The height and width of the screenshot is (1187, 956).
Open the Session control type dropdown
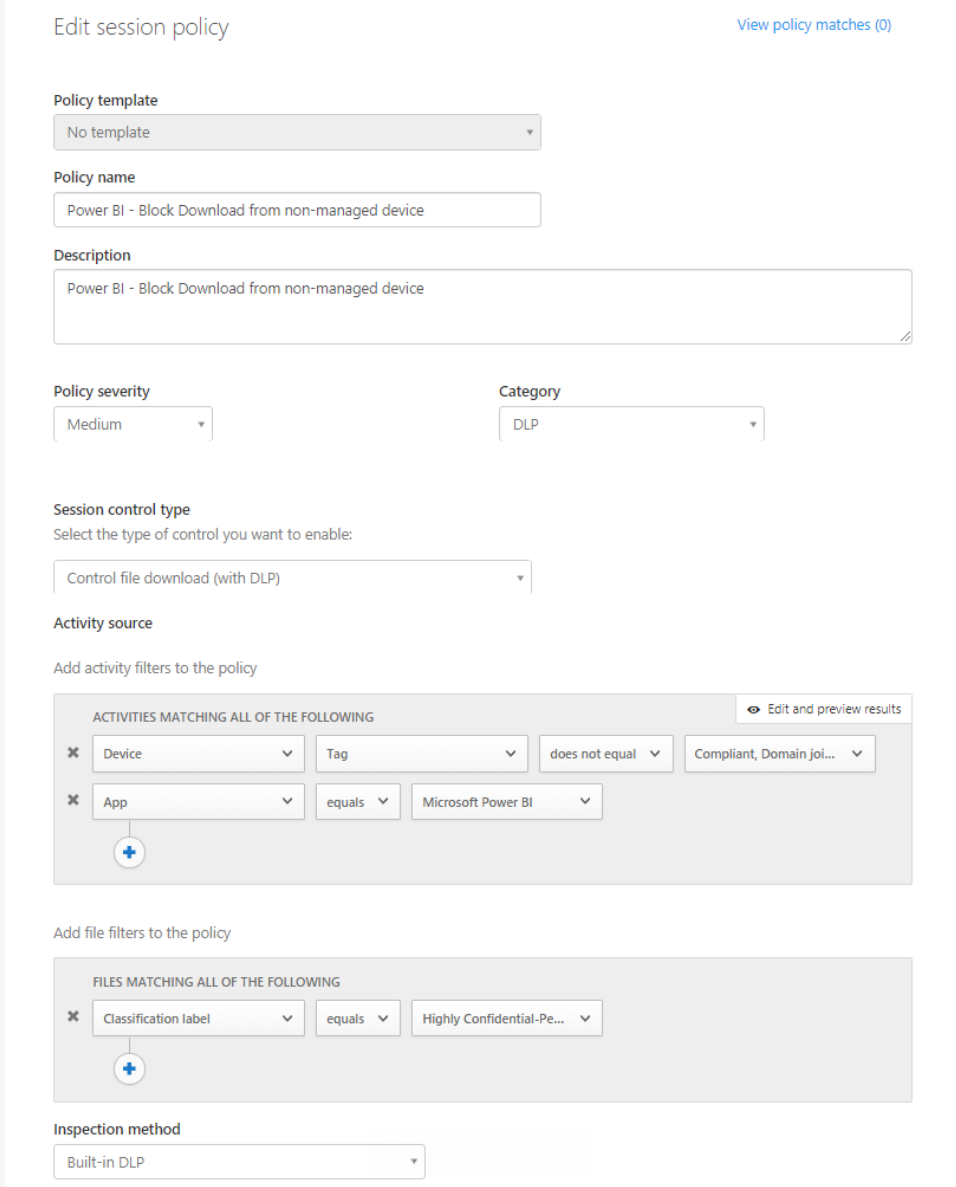tap(292, 577)
